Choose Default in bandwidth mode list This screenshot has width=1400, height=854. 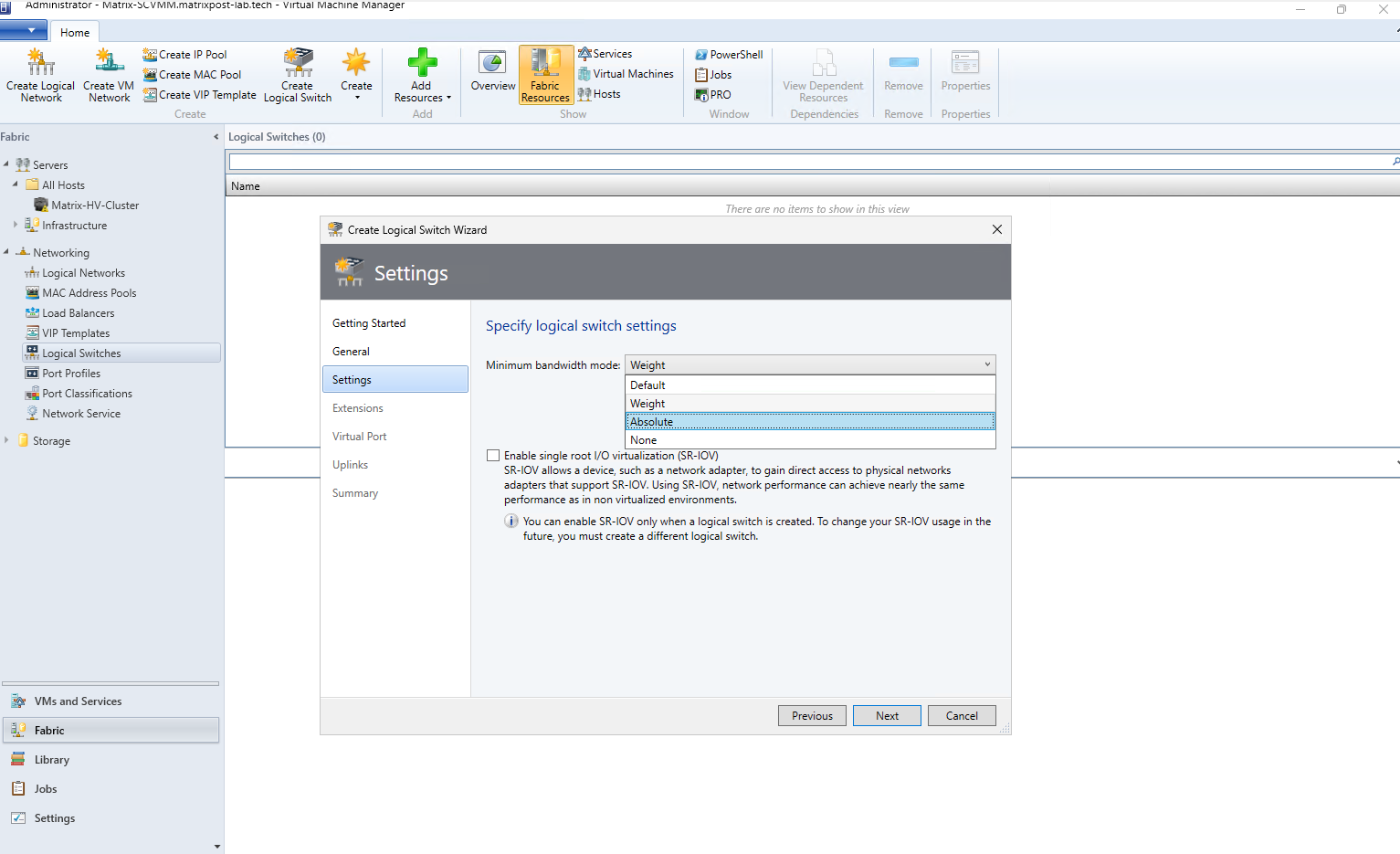point(810,385)
